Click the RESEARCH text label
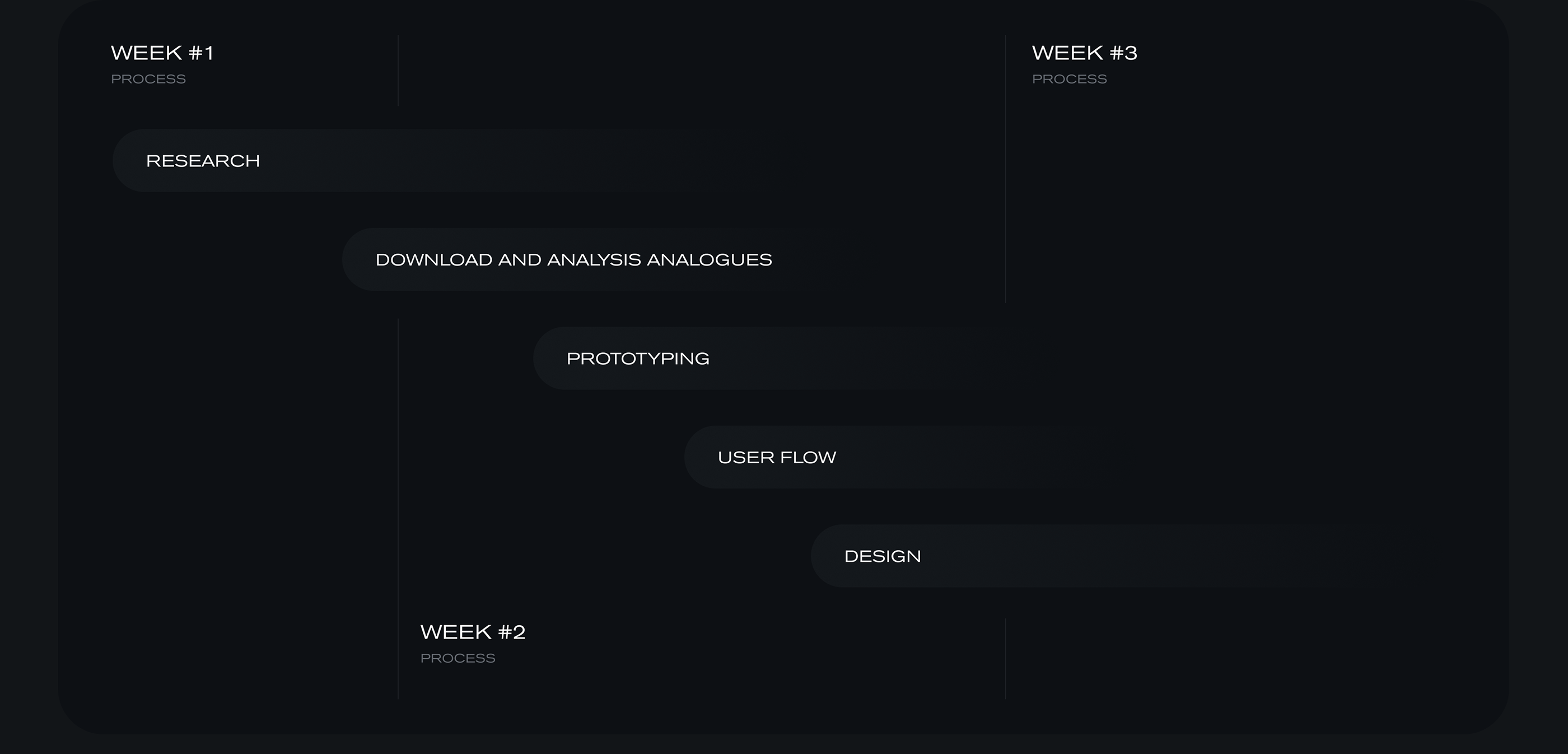 point(203,161)
